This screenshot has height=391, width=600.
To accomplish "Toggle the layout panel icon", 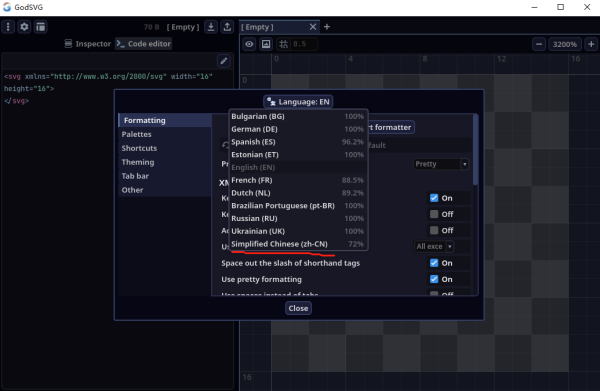I will pyautogui.click(x=40, y=27).
